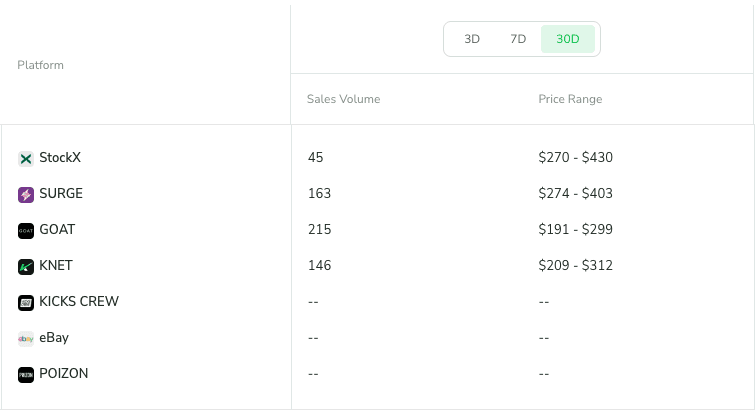Click the Price Range column header
The height and width of the screenshot is (411, 755).
point(570,99)
